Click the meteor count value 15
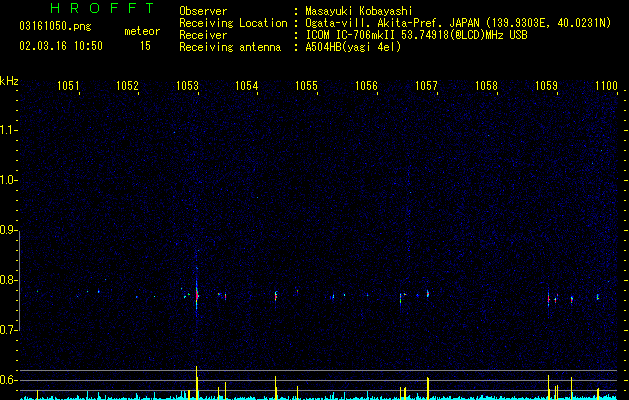The height and width of the screenshot is (400, 629). [x=145, y=46]
